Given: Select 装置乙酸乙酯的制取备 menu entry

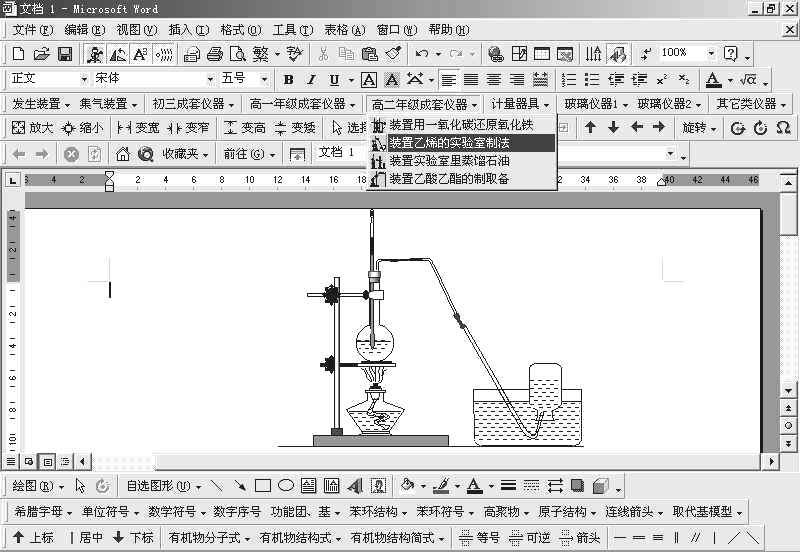Looking at the screenshot, I should click(x=462, y=179).
